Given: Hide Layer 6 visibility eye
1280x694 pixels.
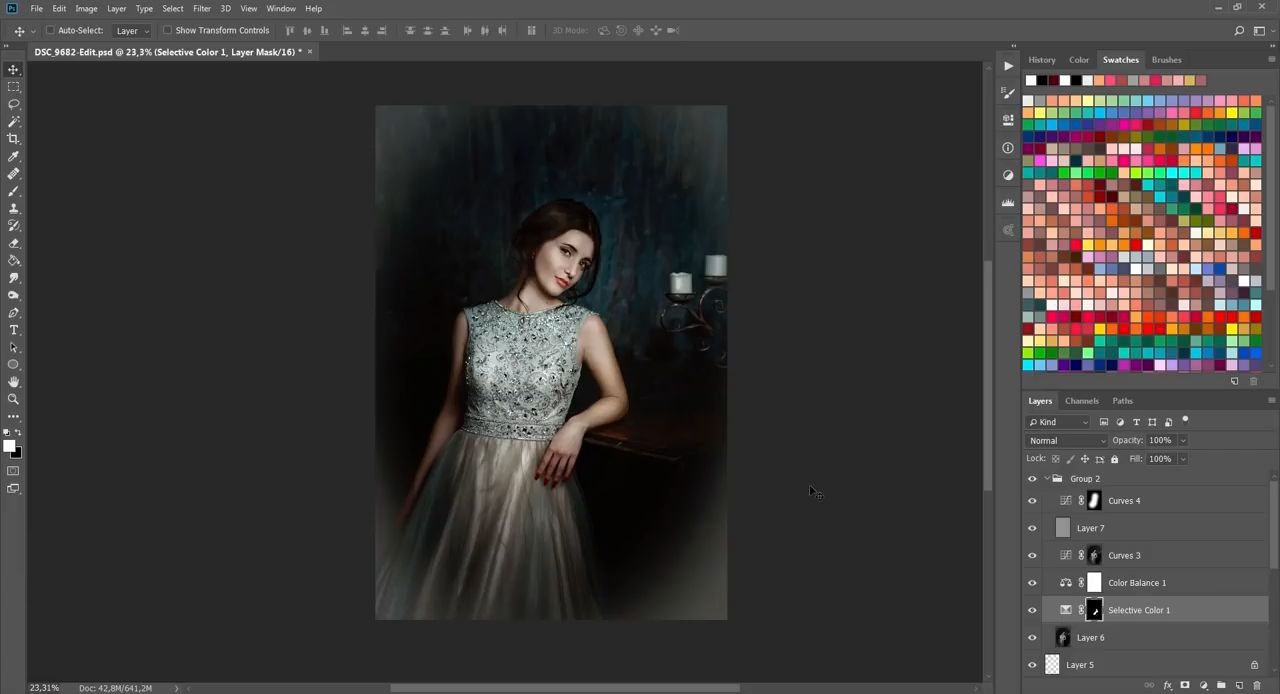Looking at the screenshot, I should pos(1032,638).
